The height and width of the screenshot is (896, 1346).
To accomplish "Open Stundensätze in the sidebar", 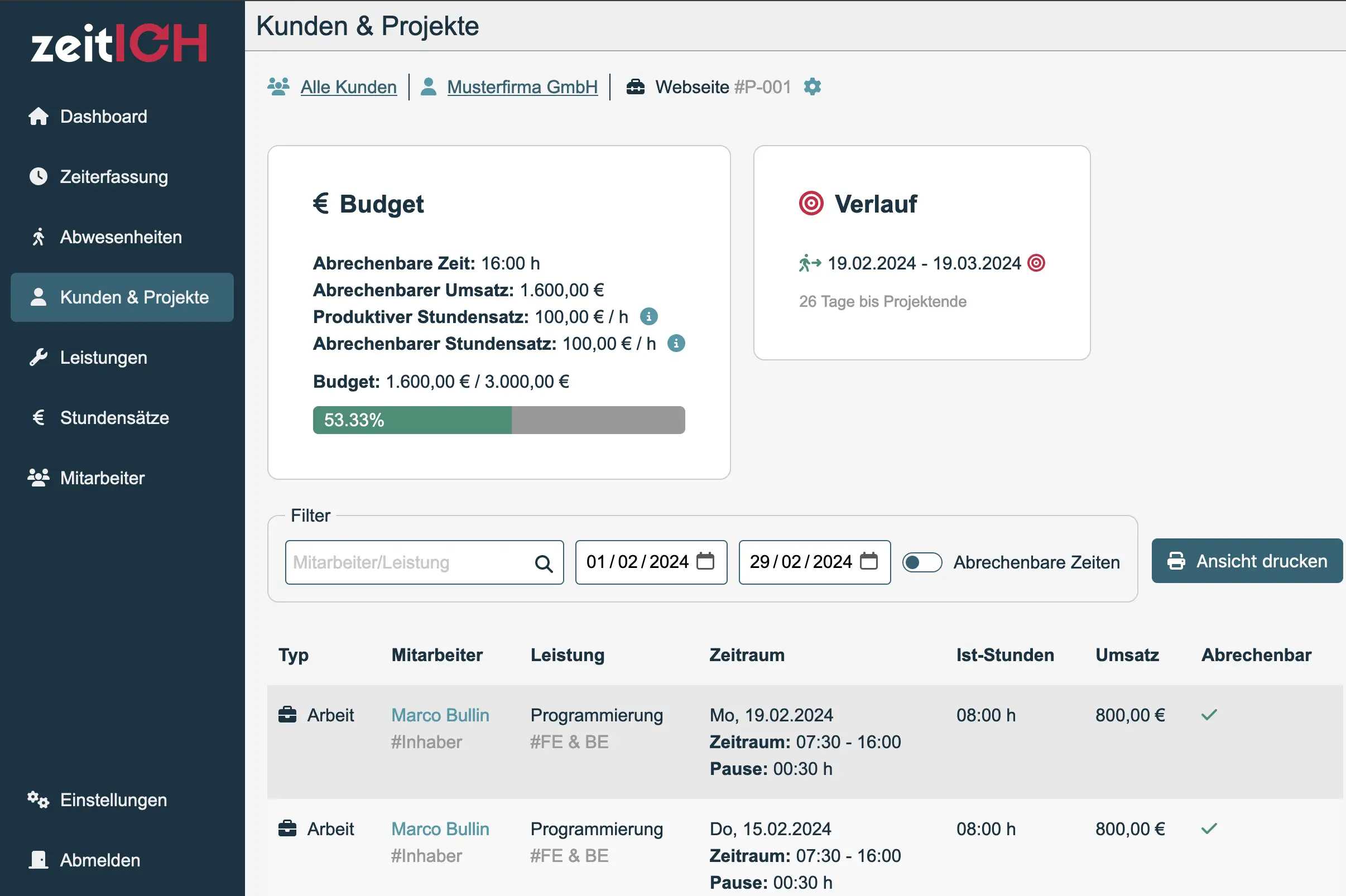I will 122,418.
